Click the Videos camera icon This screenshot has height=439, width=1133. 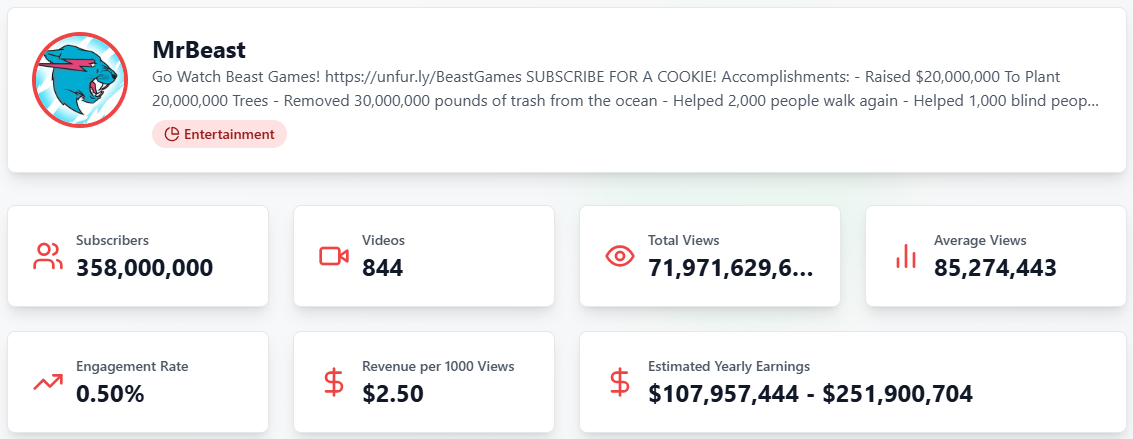pos(334,256)
